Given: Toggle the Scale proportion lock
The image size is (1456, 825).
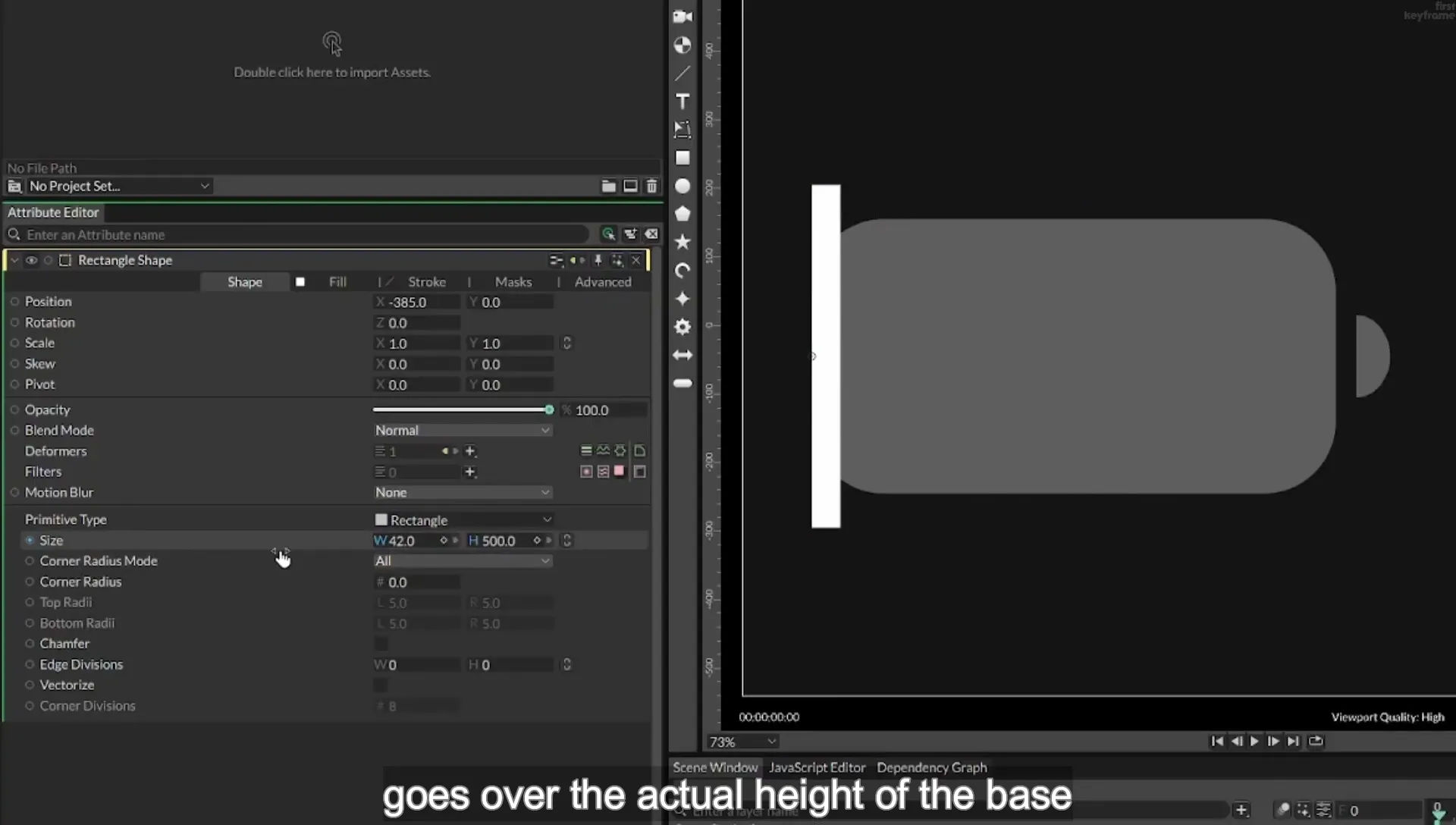Looking at the screenshot, I should 566,343.
